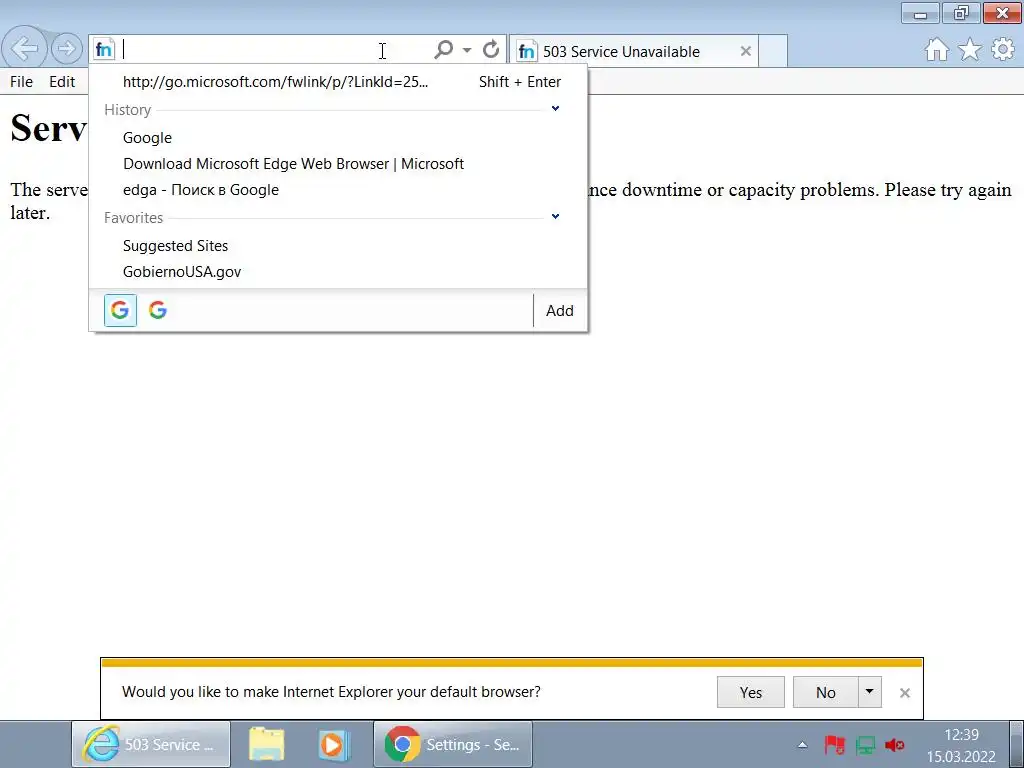Click the muted volume tray icon
Image resolution: width=1024 pixels, height=768 pixels.
coord(895,744)
